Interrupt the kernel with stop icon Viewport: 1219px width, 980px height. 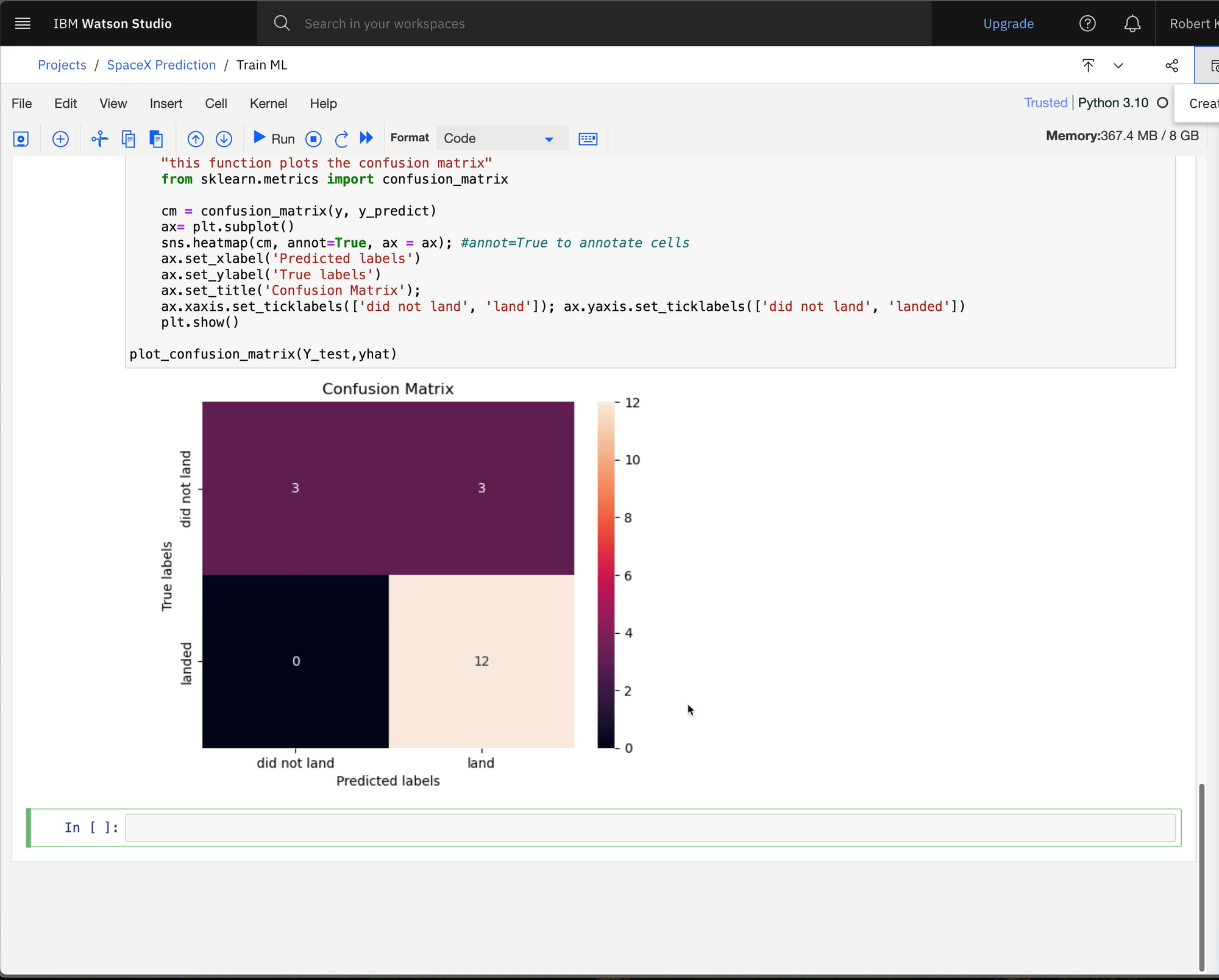[x=313, y=139]
